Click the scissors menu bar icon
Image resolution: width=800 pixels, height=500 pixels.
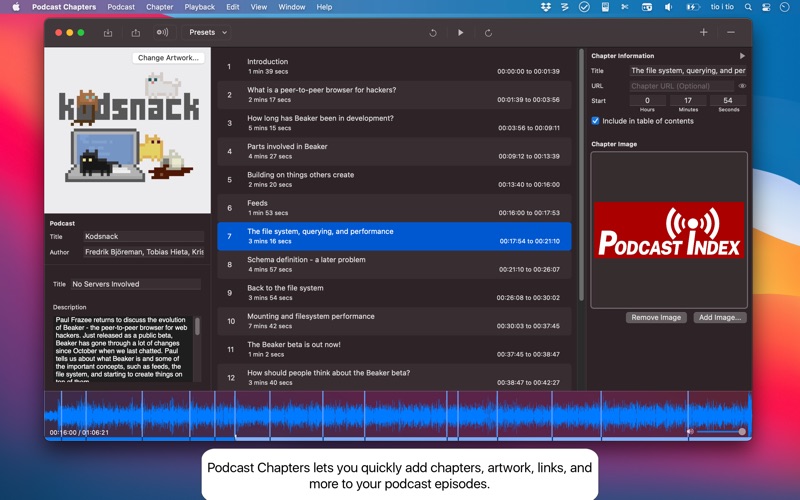(624, 7)
